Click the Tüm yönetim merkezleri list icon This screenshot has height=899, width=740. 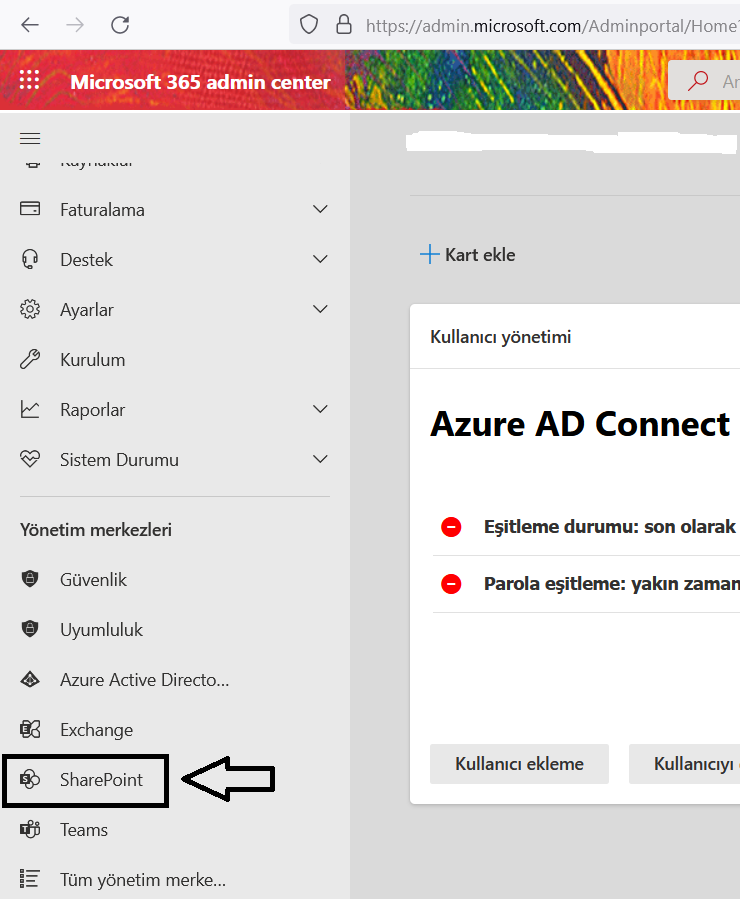pyautogui.click(x=30, y=879)
